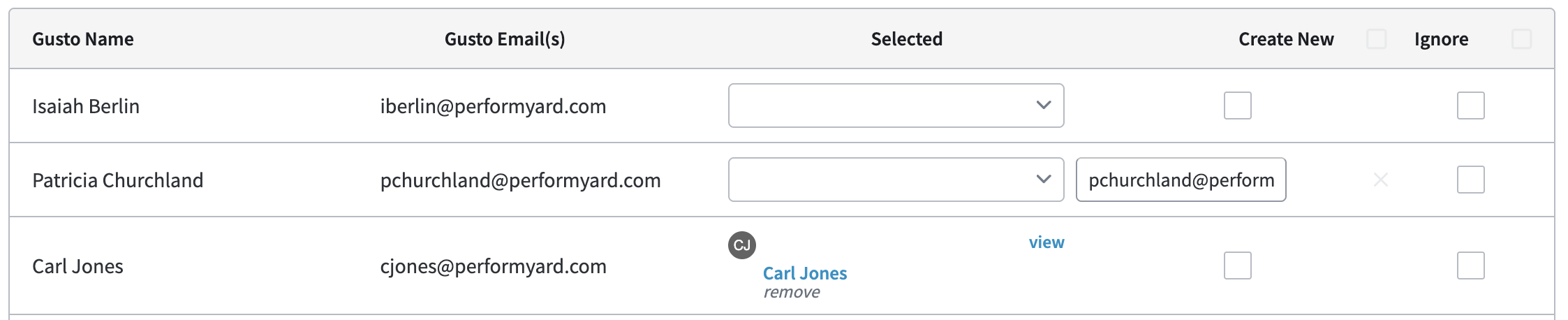
Task: Click the CJ avatar icon
Action: click(741, 245)
